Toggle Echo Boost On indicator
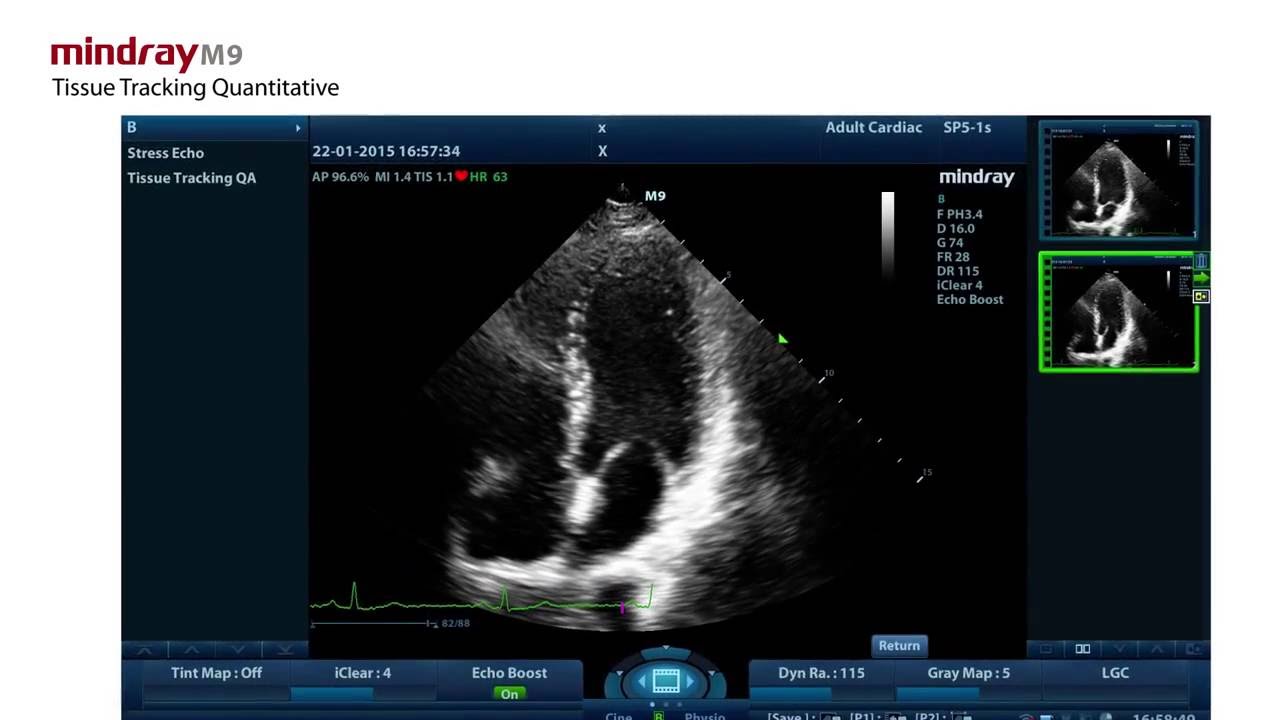This screenshot has height=720, width=1280. [509, 694]
